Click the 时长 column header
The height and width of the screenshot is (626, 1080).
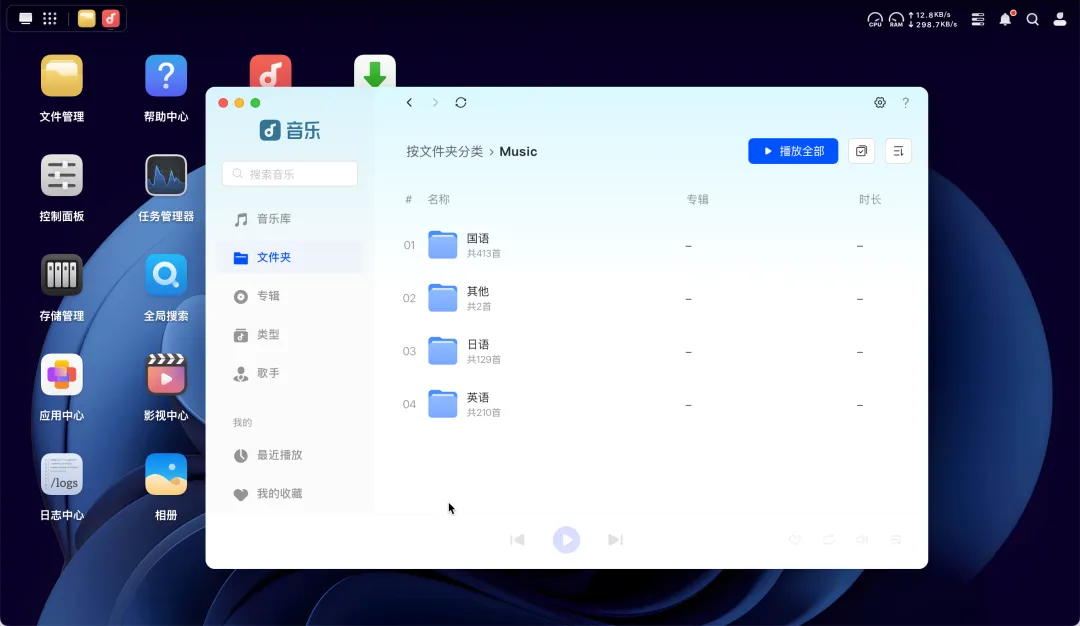(x=869, y=200)
